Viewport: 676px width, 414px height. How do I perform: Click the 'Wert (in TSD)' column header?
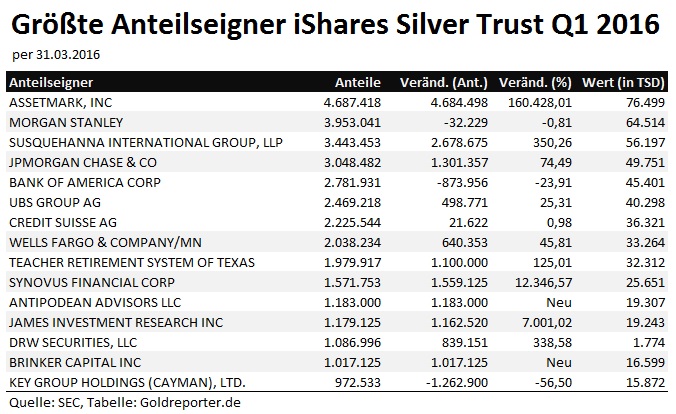pos(627,82)
